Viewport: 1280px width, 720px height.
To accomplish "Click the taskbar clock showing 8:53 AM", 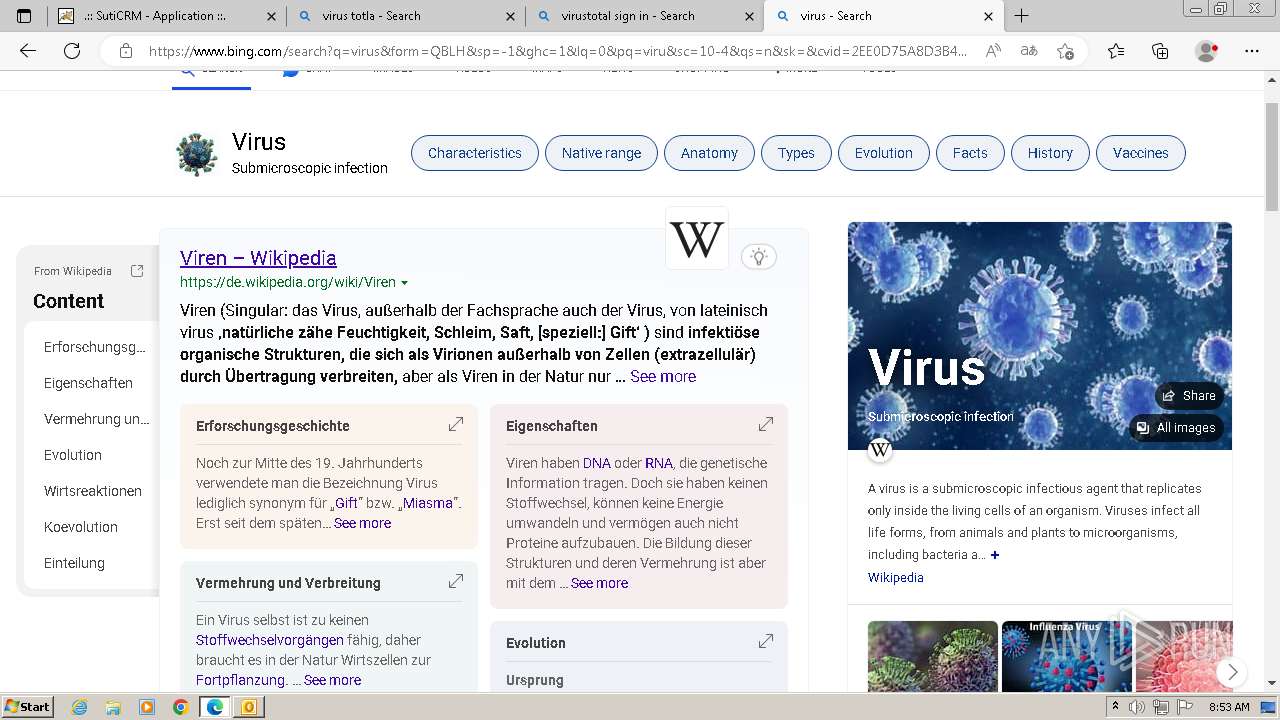I will coord(1229,707).
